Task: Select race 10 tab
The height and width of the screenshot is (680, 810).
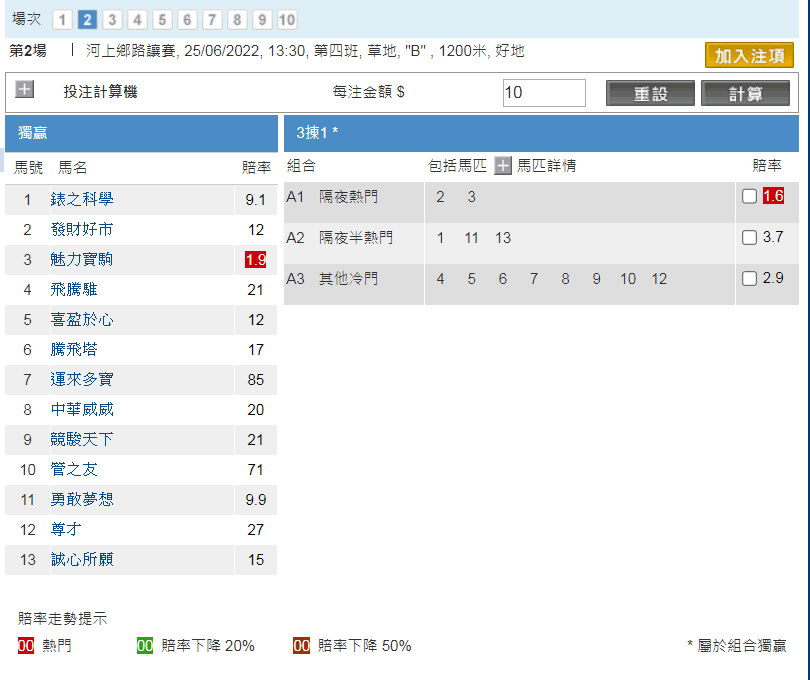Action: (287, 20)
